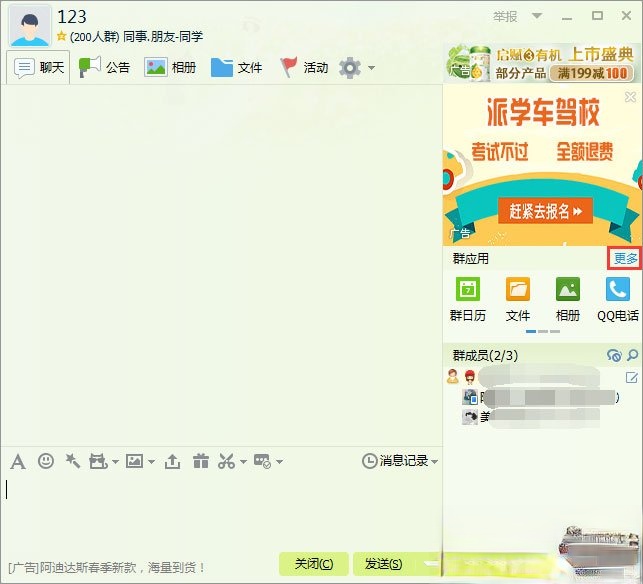643x584 pixels.
Task: Open the green 相册 group app
Action: [568, 299]
